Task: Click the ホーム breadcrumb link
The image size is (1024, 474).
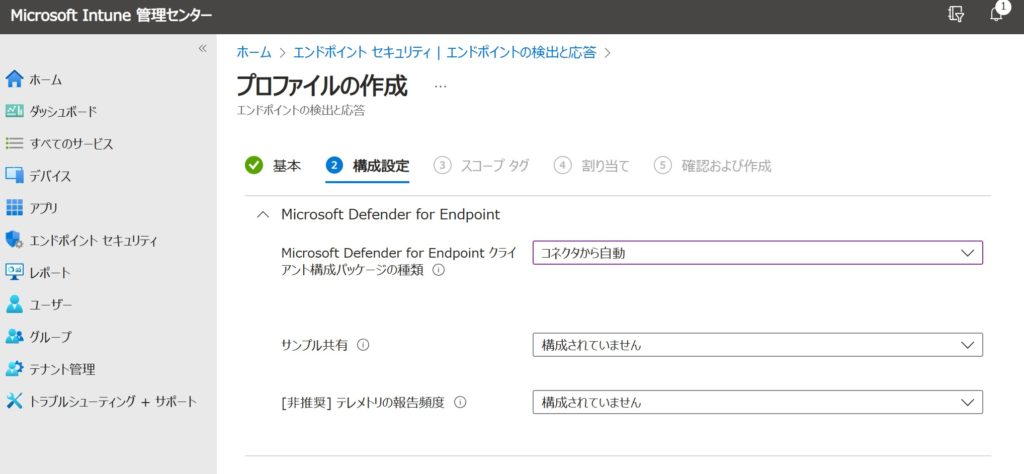Action: [254, 51]
